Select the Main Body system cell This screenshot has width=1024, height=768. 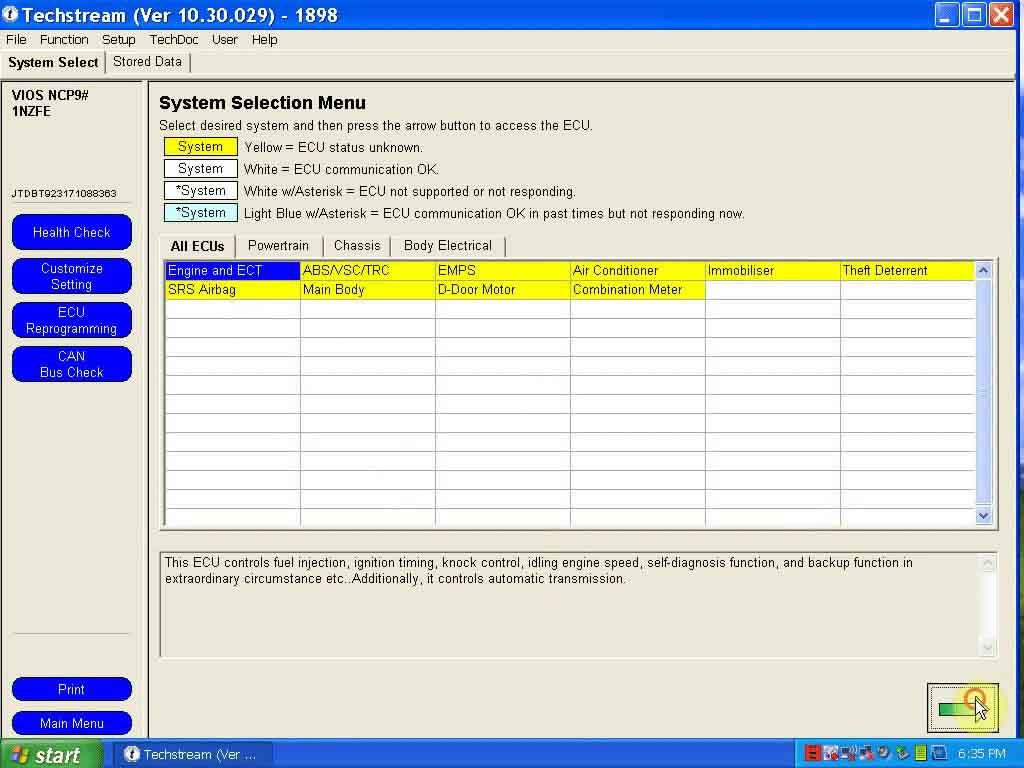368,289
